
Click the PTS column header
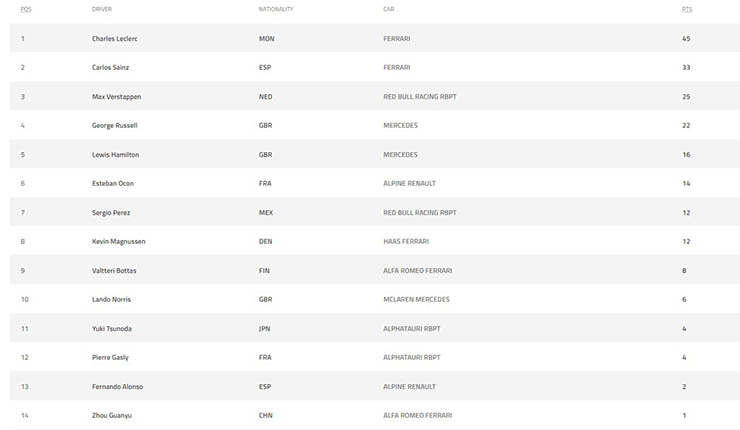pyautogui.click(x=686, y=9)
